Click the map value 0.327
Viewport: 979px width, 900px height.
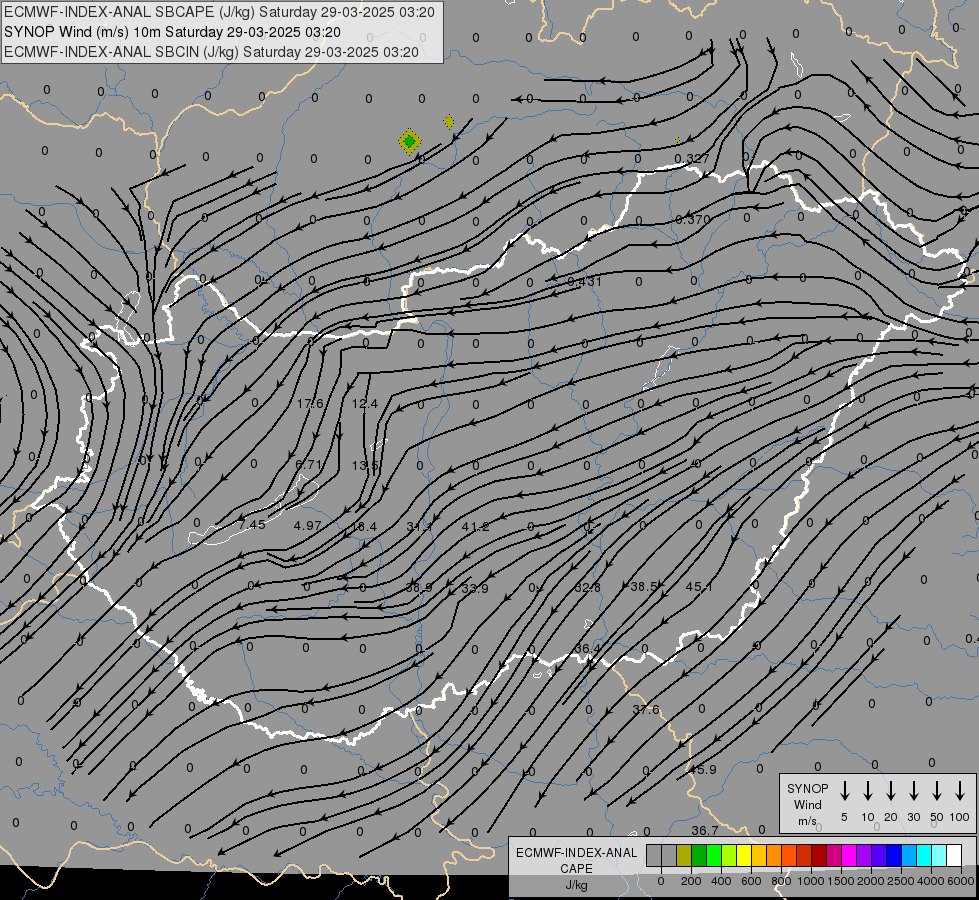[692, 159]
